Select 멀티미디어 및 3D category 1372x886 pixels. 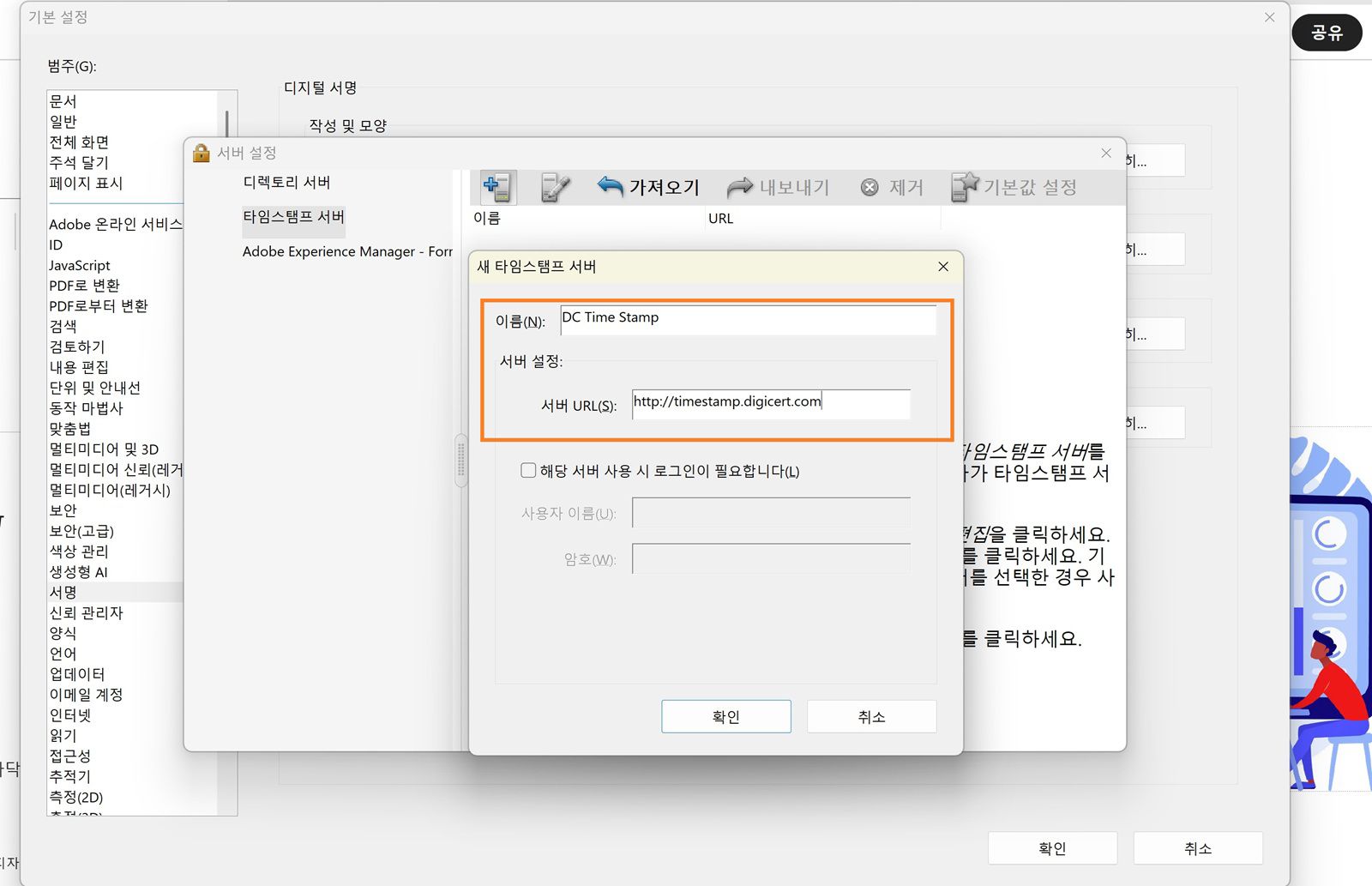pos(104,449)
